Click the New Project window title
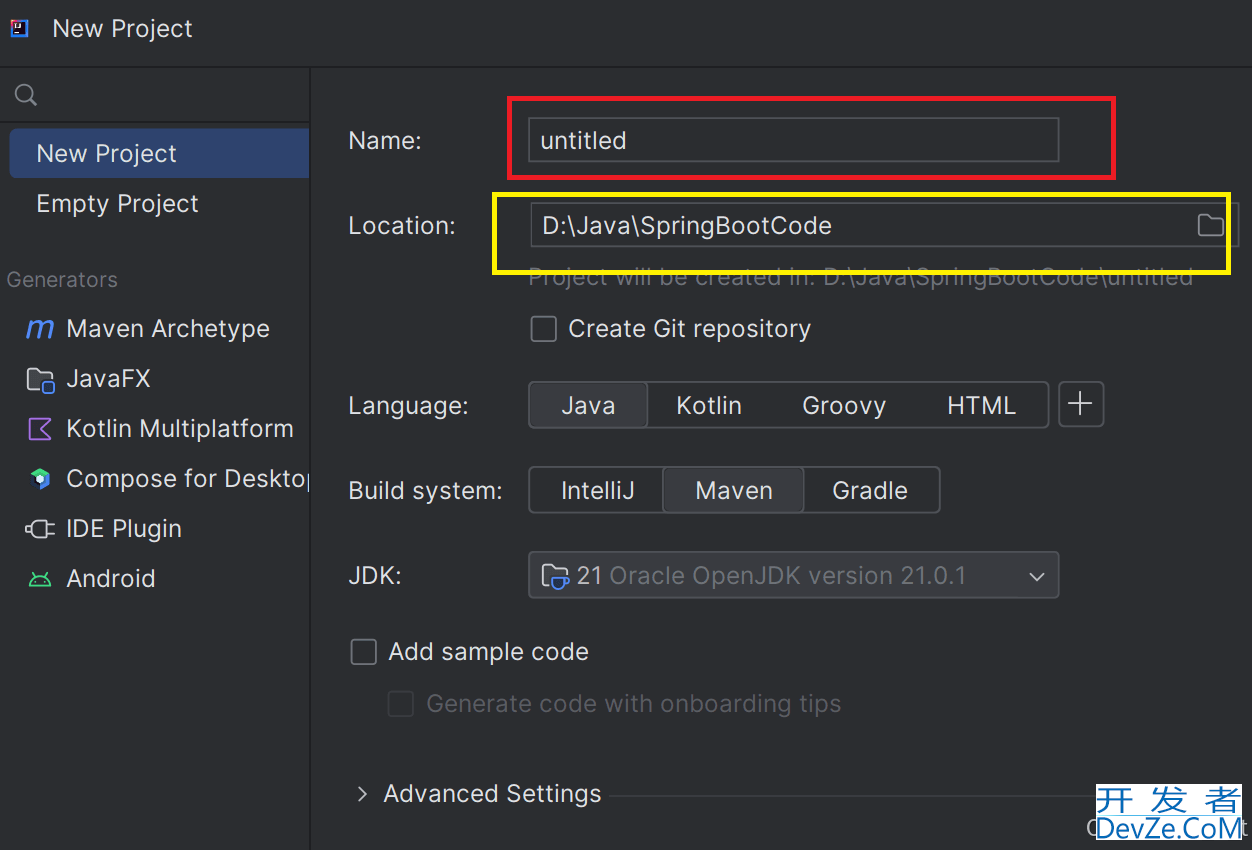1252x850 pixels. 122,29
